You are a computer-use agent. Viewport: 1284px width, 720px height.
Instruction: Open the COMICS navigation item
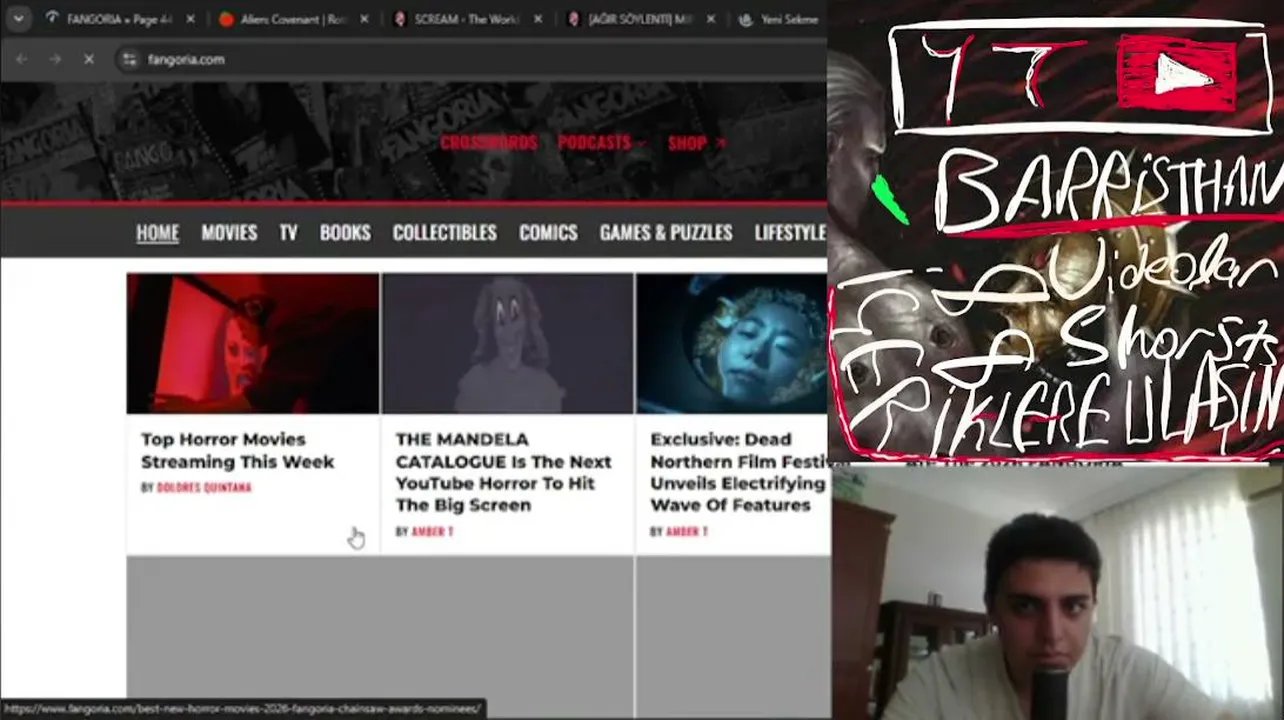coord(548,232)
